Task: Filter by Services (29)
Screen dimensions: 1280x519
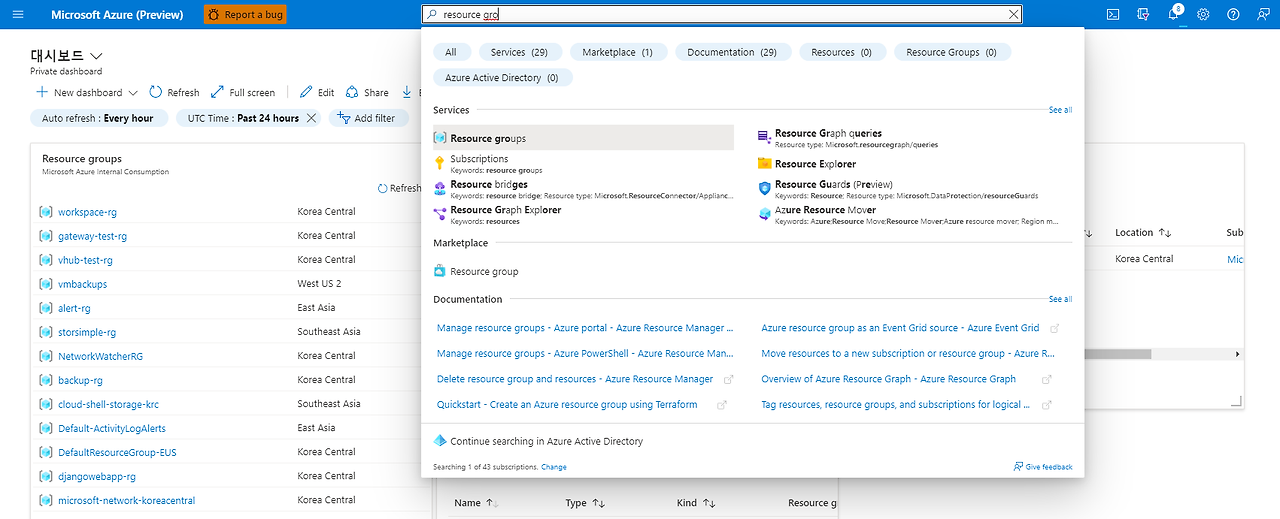Action: 519,52
